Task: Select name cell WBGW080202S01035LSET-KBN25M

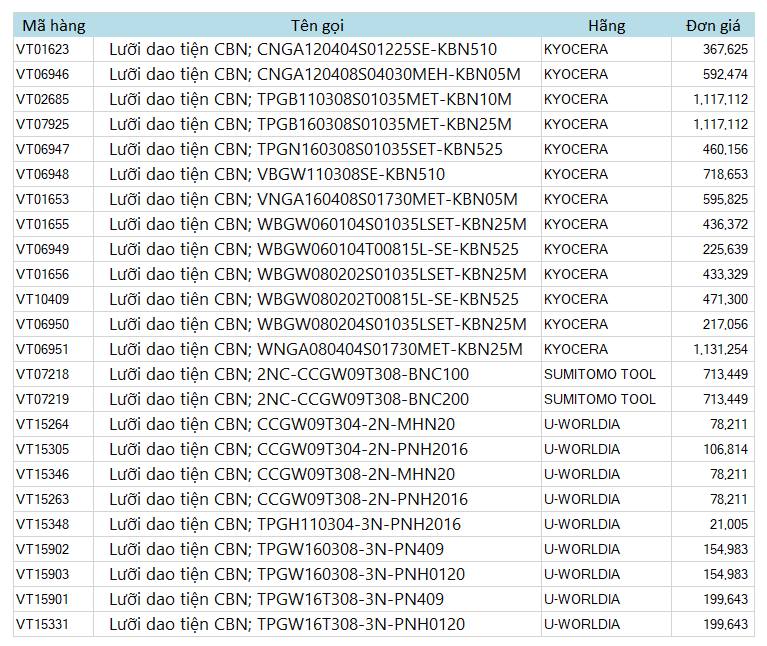Action: coord(317,274)
